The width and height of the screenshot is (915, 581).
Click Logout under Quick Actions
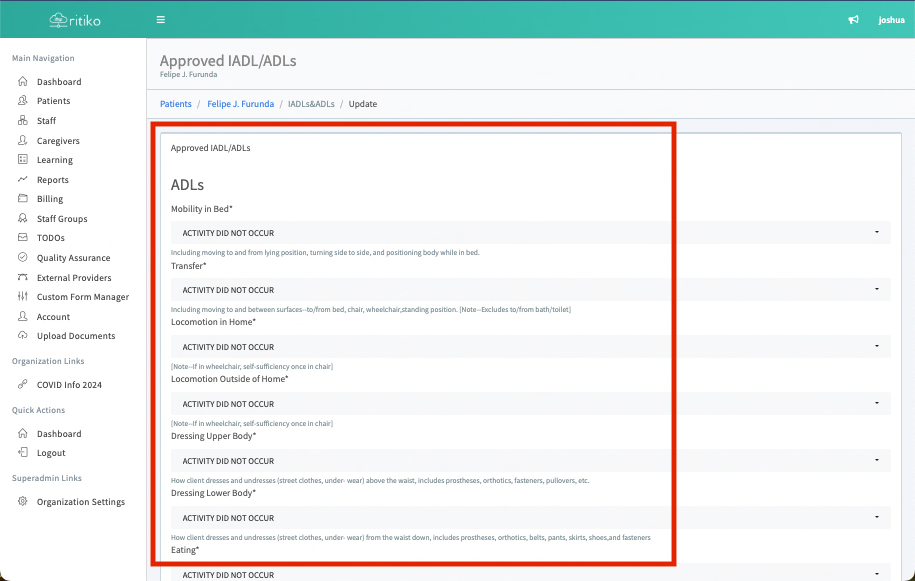51,453
